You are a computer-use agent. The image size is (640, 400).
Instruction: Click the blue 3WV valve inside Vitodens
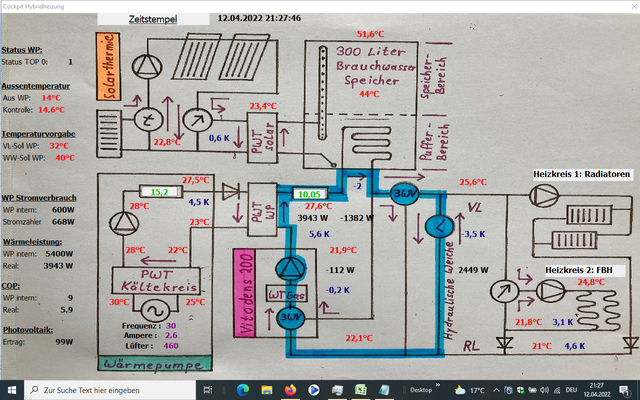click(x=290, y=318)
